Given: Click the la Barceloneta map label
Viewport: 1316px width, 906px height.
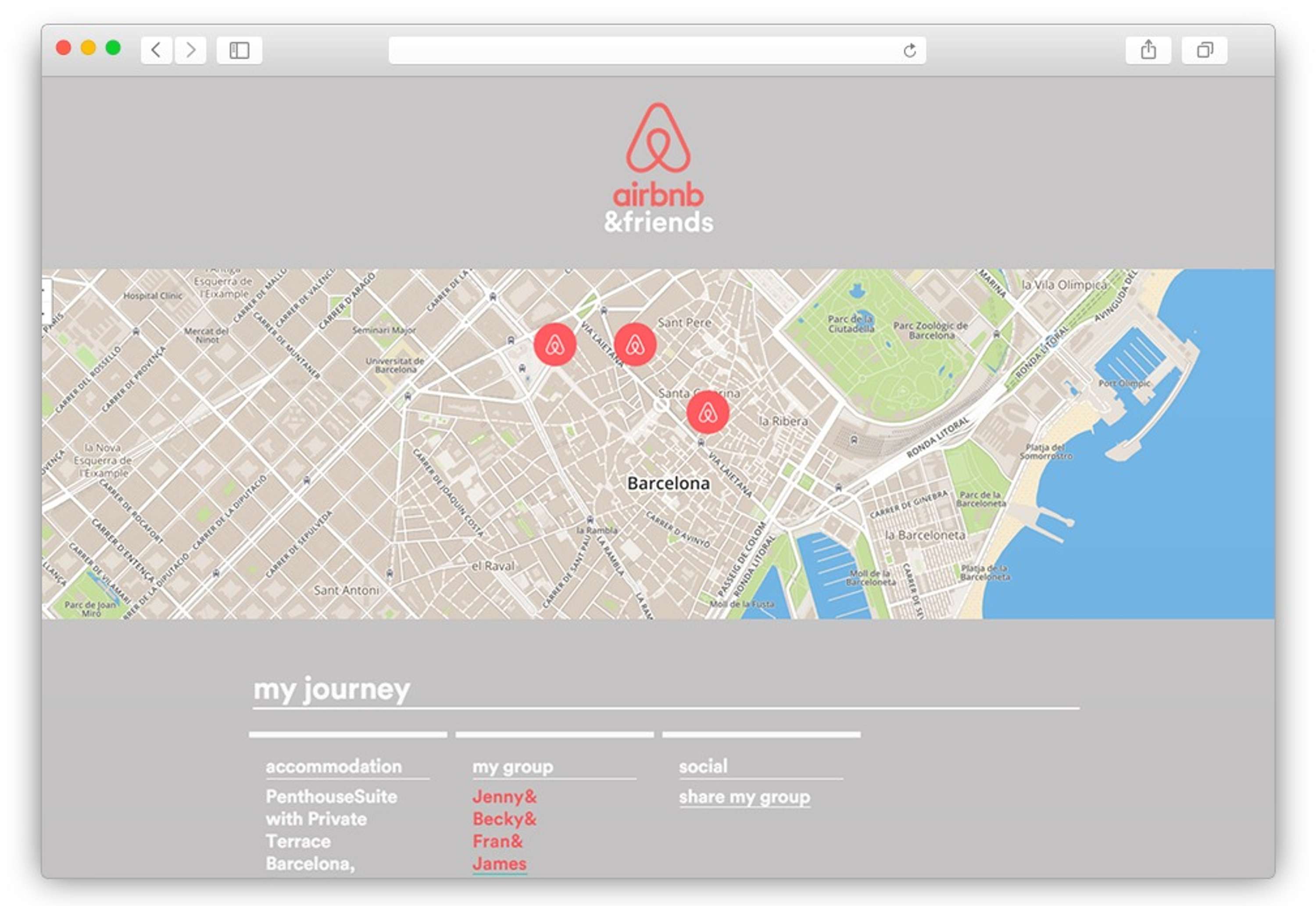Looking at the screenshot, I should tap(925, 535).
